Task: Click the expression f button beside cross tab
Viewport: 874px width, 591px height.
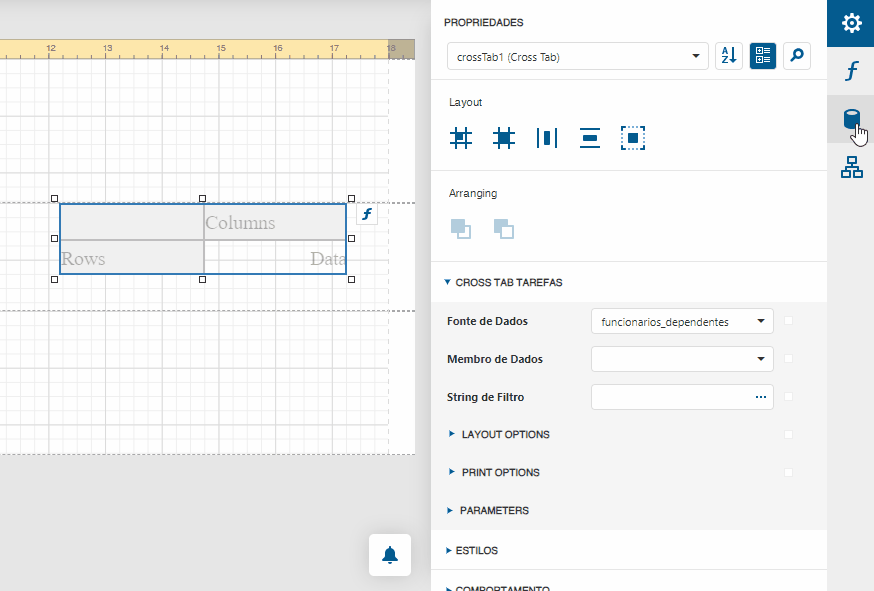Action: click(367, 214)
